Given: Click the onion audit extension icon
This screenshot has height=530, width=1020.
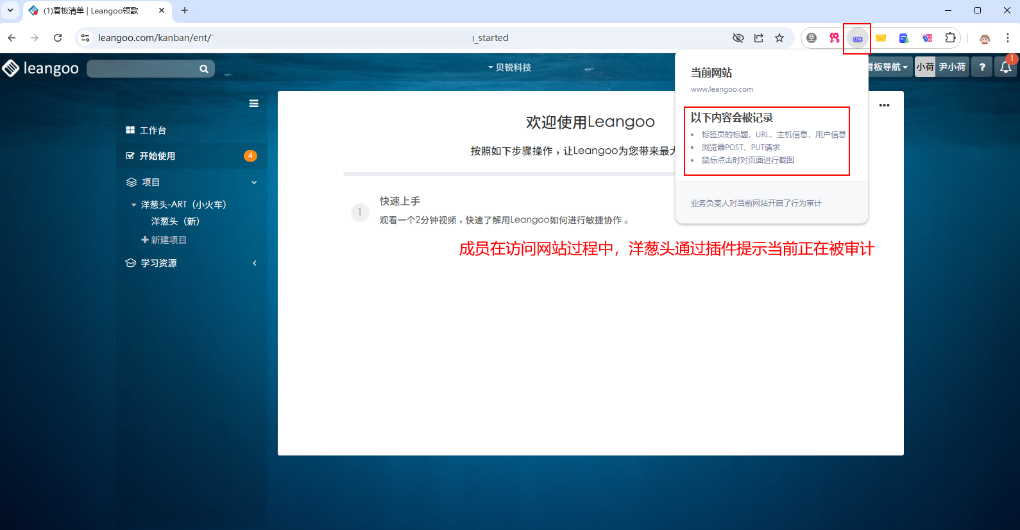Looking at the screenshot, I should click(x=857, y=38).
